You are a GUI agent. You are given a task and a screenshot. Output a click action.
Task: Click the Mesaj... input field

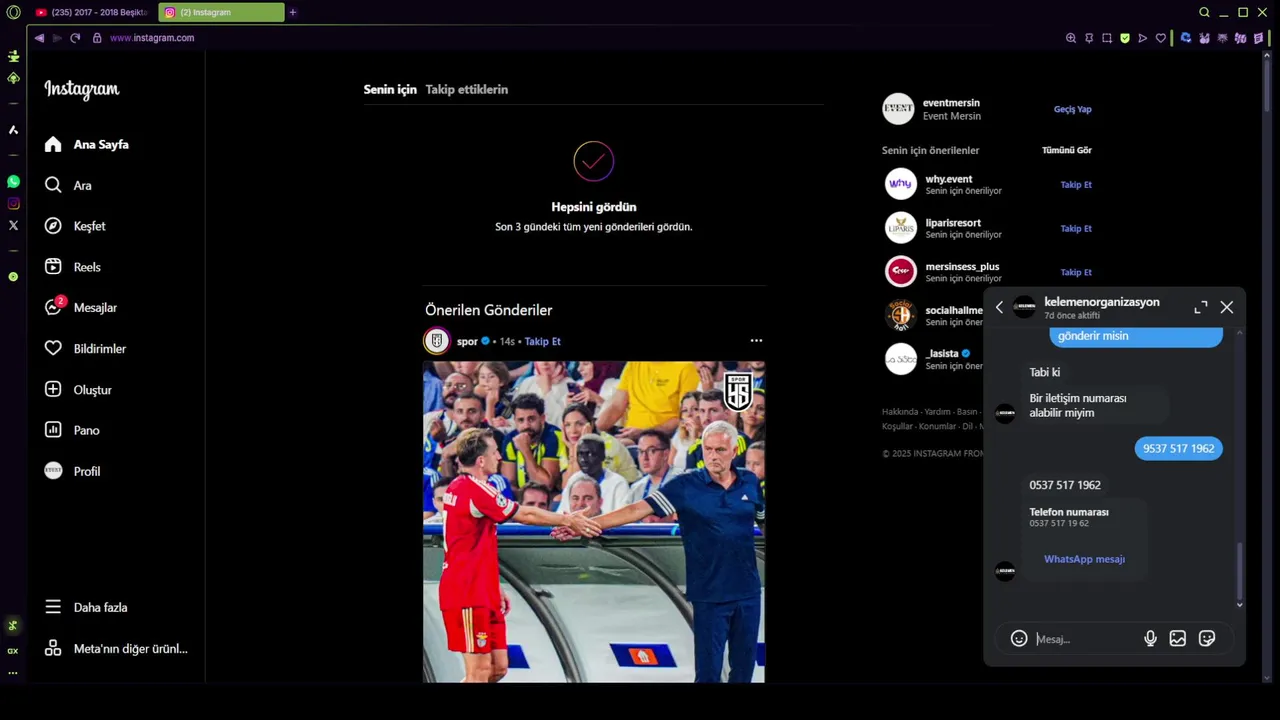pyautogui.click(x=1084, y=639)
